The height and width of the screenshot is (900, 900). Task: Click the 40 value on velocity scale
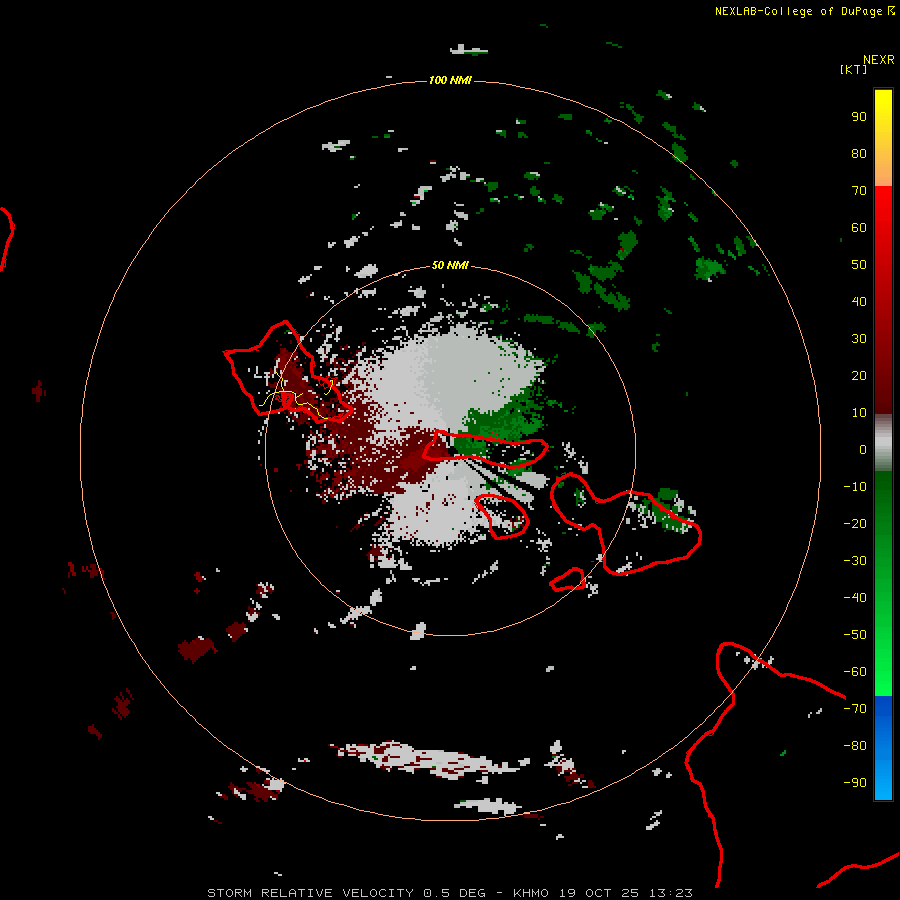click(x=859, y=301)
